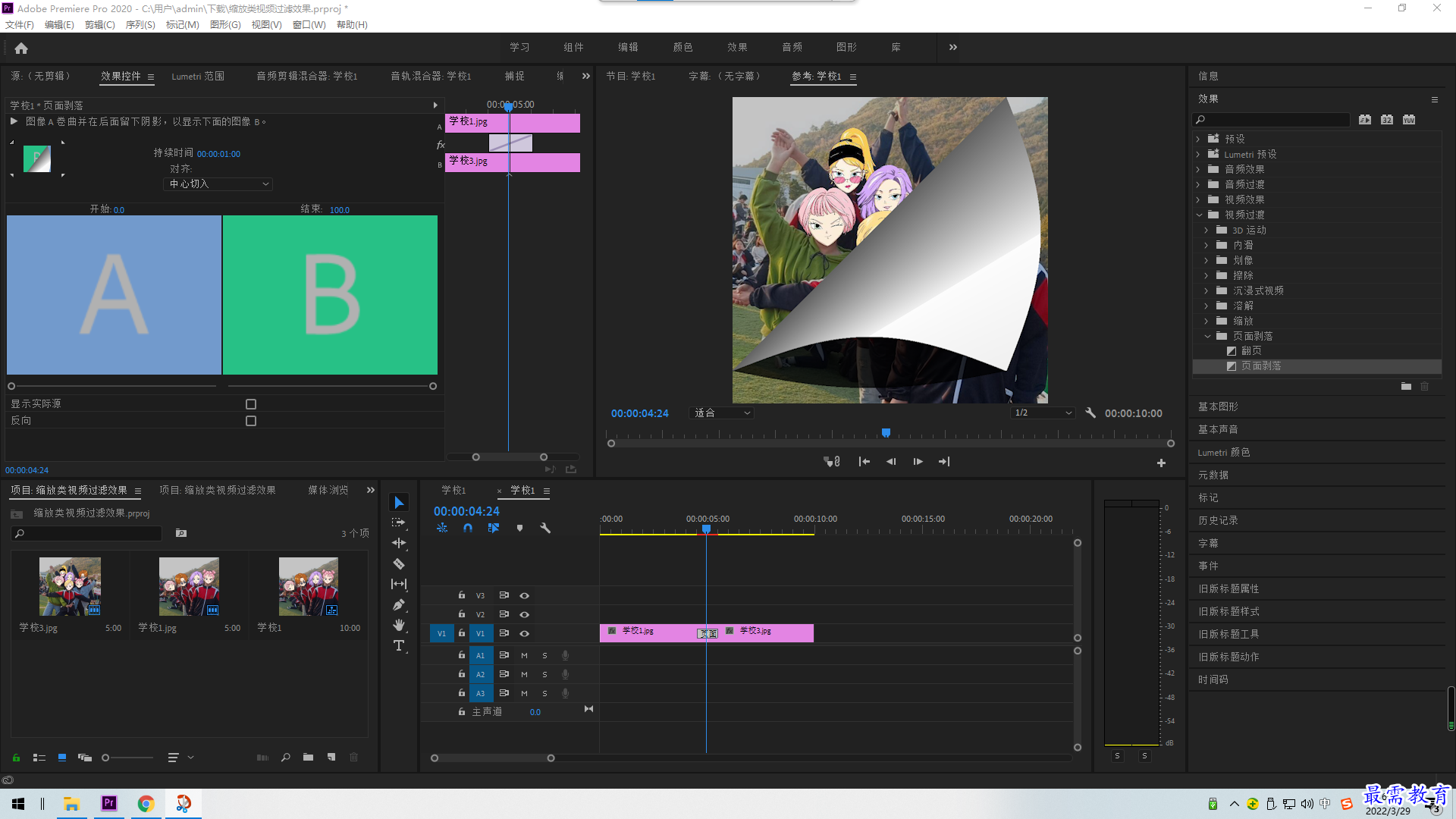
Task: Switch project panel to list view
Action: pos(39,758)
